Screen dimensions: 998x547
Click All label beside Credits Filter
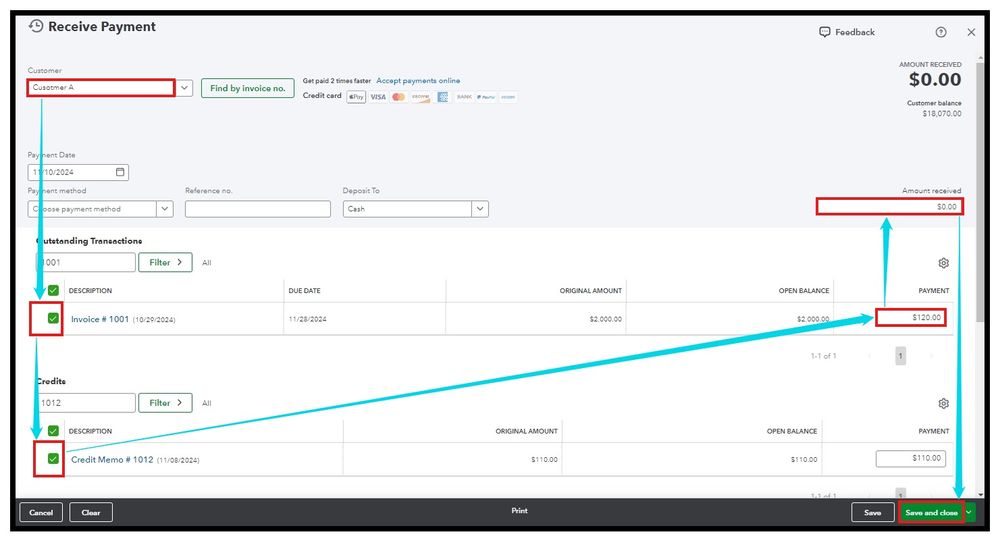[207, 403]
